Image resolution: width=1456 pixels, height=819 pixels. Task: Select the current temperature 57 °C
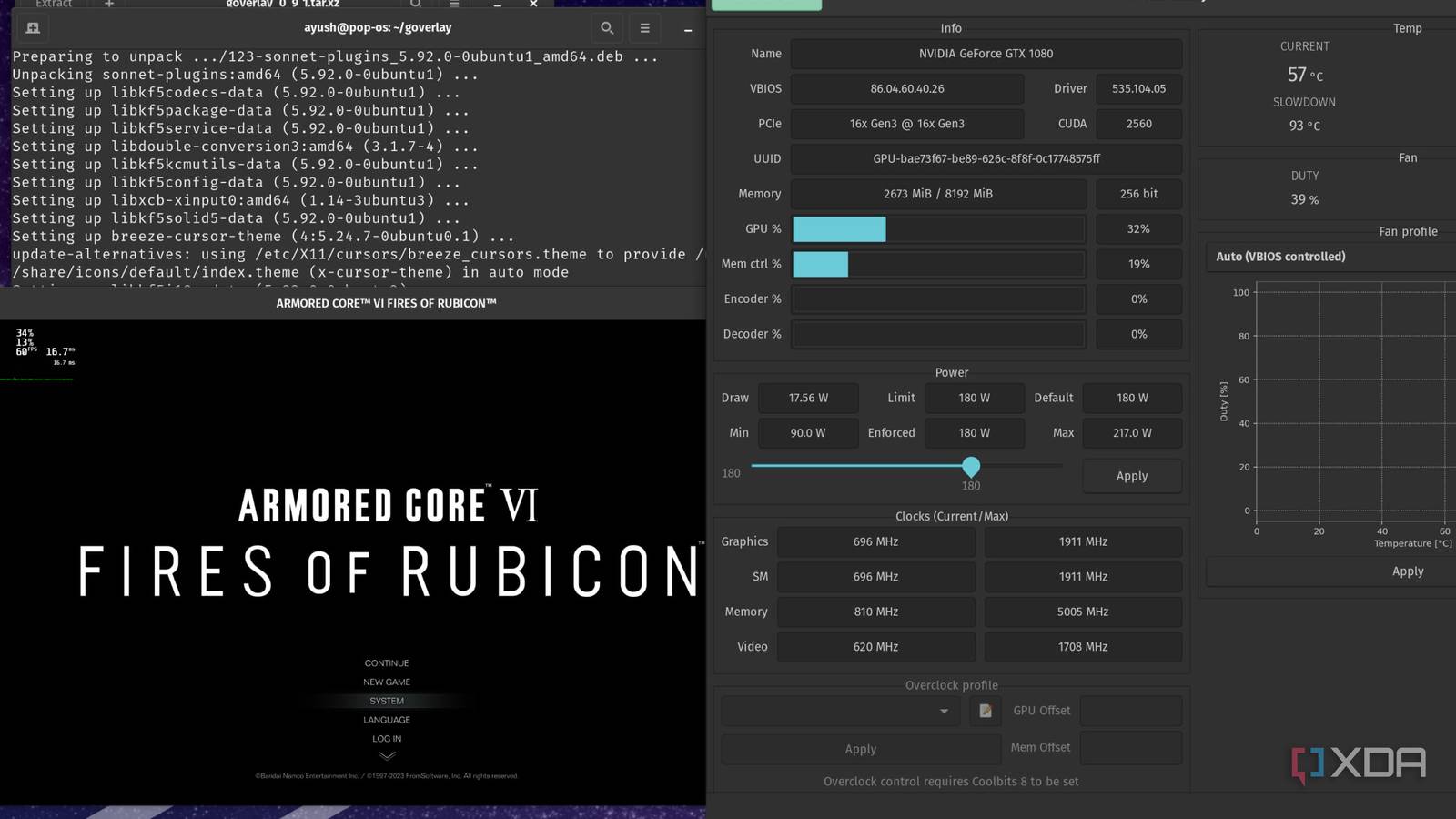click(1305, 75)
